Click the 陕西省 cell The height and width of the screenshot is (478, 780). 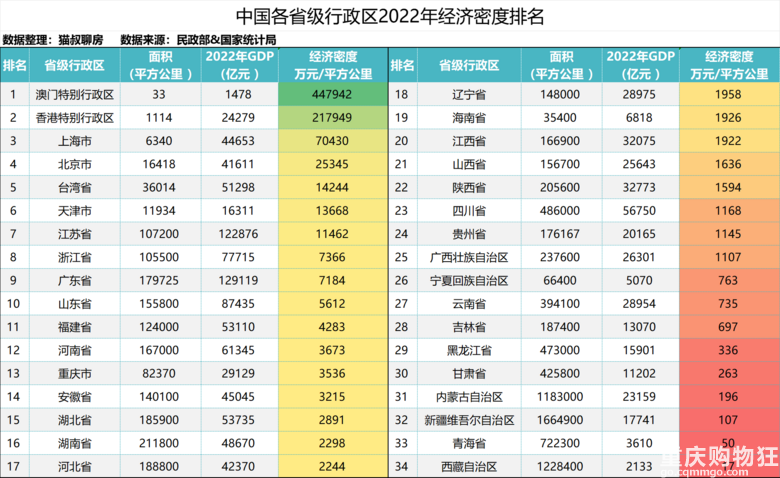[469, 188]
